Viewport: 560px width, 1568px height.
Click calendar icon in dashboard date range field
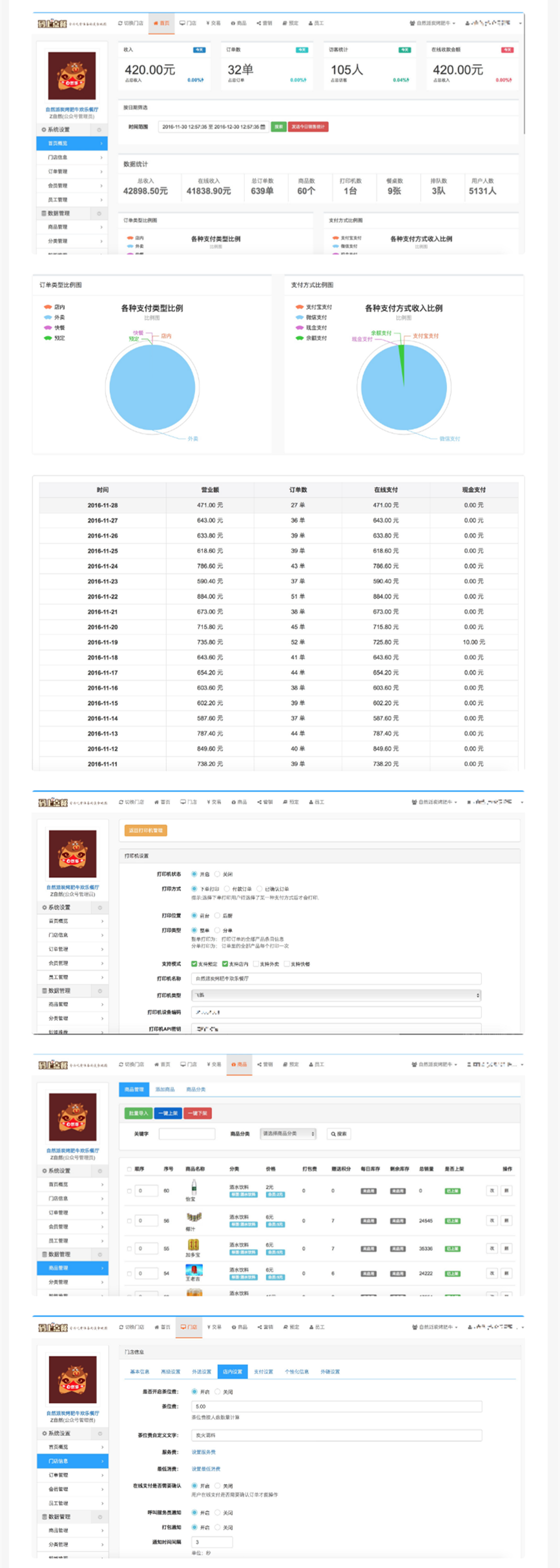[263, 127]
